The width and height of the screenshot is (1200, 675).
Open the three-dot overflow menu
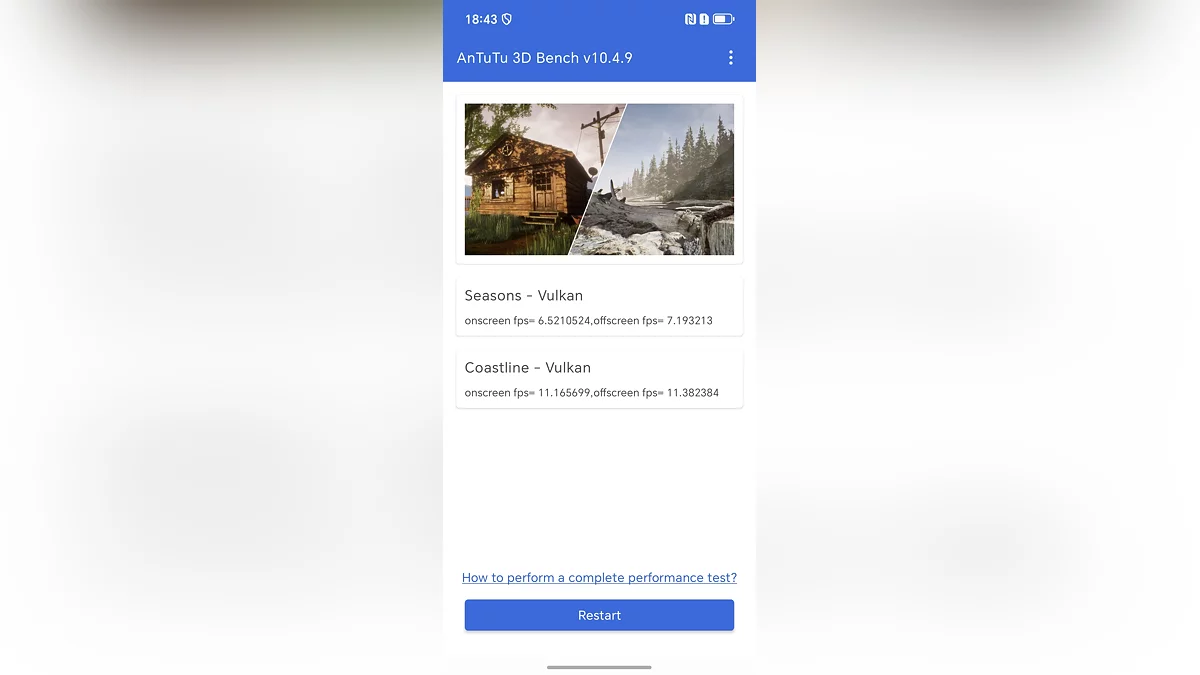tap(731, 58)
